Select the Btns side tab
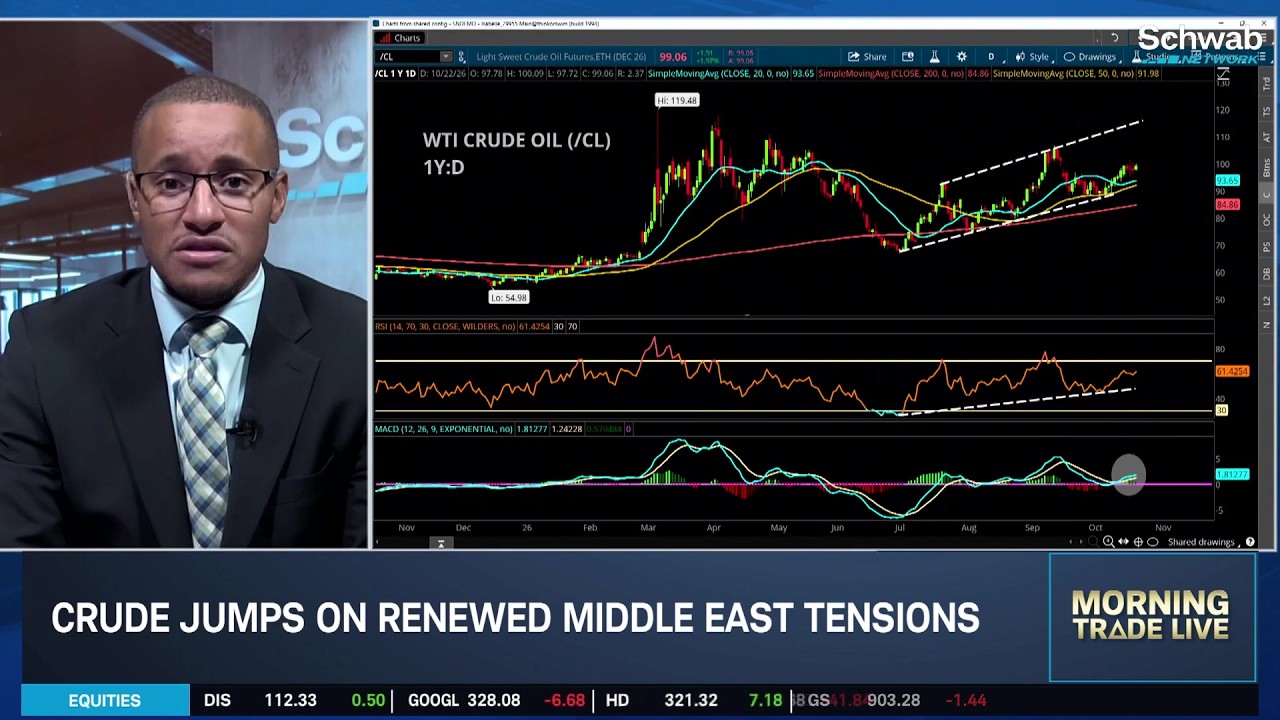This screenshot has height=720, width=1280. tap(1267, 166)
